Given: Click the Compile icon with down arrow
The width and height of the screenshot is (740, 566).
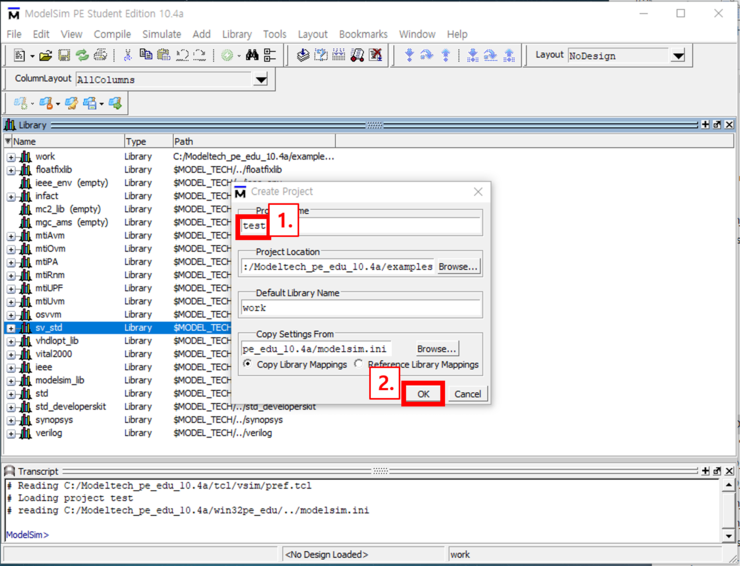Looking at the screenshot, I should coord(303,55).
